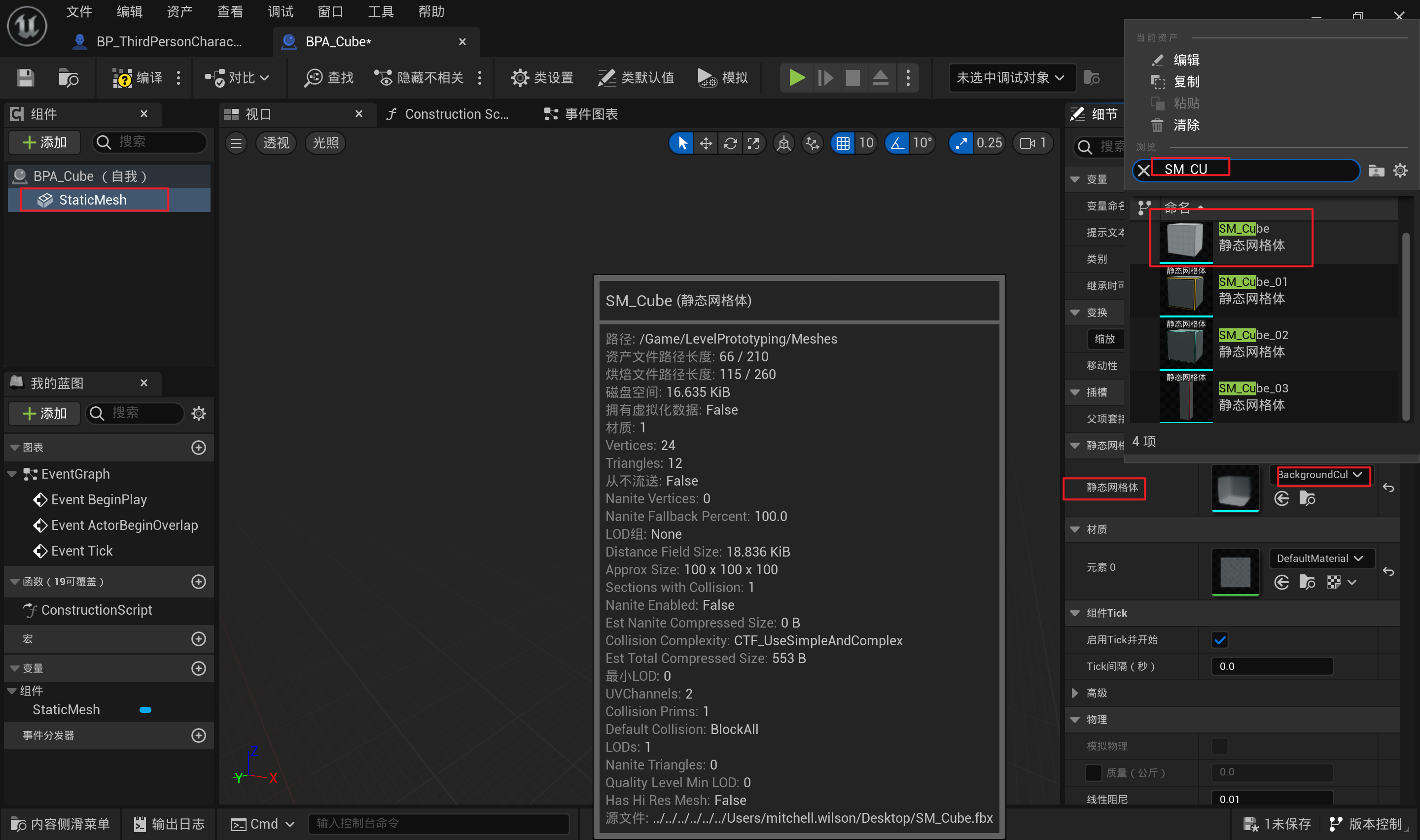This screenshot has height=840, width=1420.
Task: Select the translate move gizmo tool
Action: tap(706, 143)
